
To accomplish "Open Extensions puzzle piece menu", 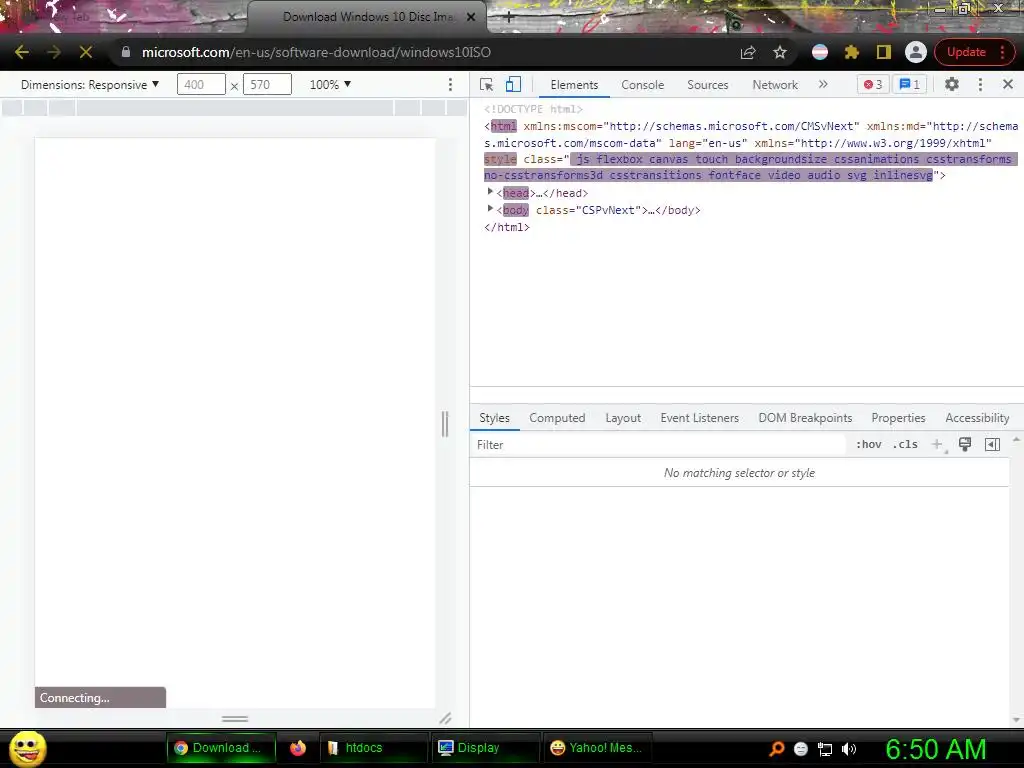I will 852,52.
